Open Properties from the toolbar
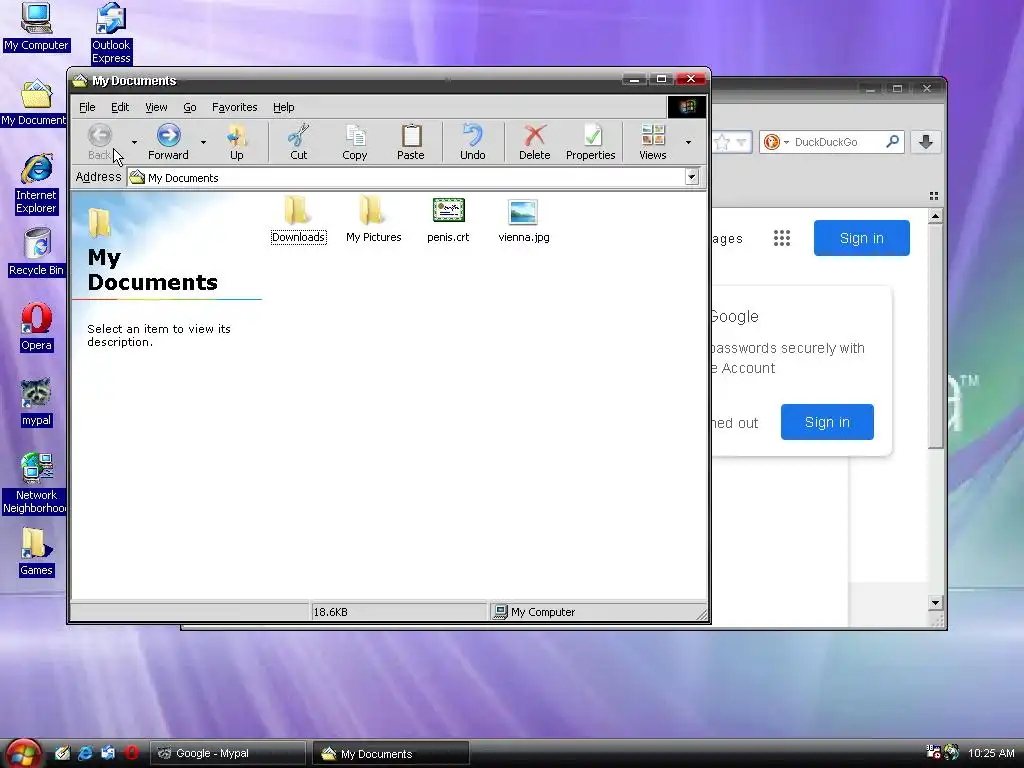1024x768 pixels. pos(590,141)
